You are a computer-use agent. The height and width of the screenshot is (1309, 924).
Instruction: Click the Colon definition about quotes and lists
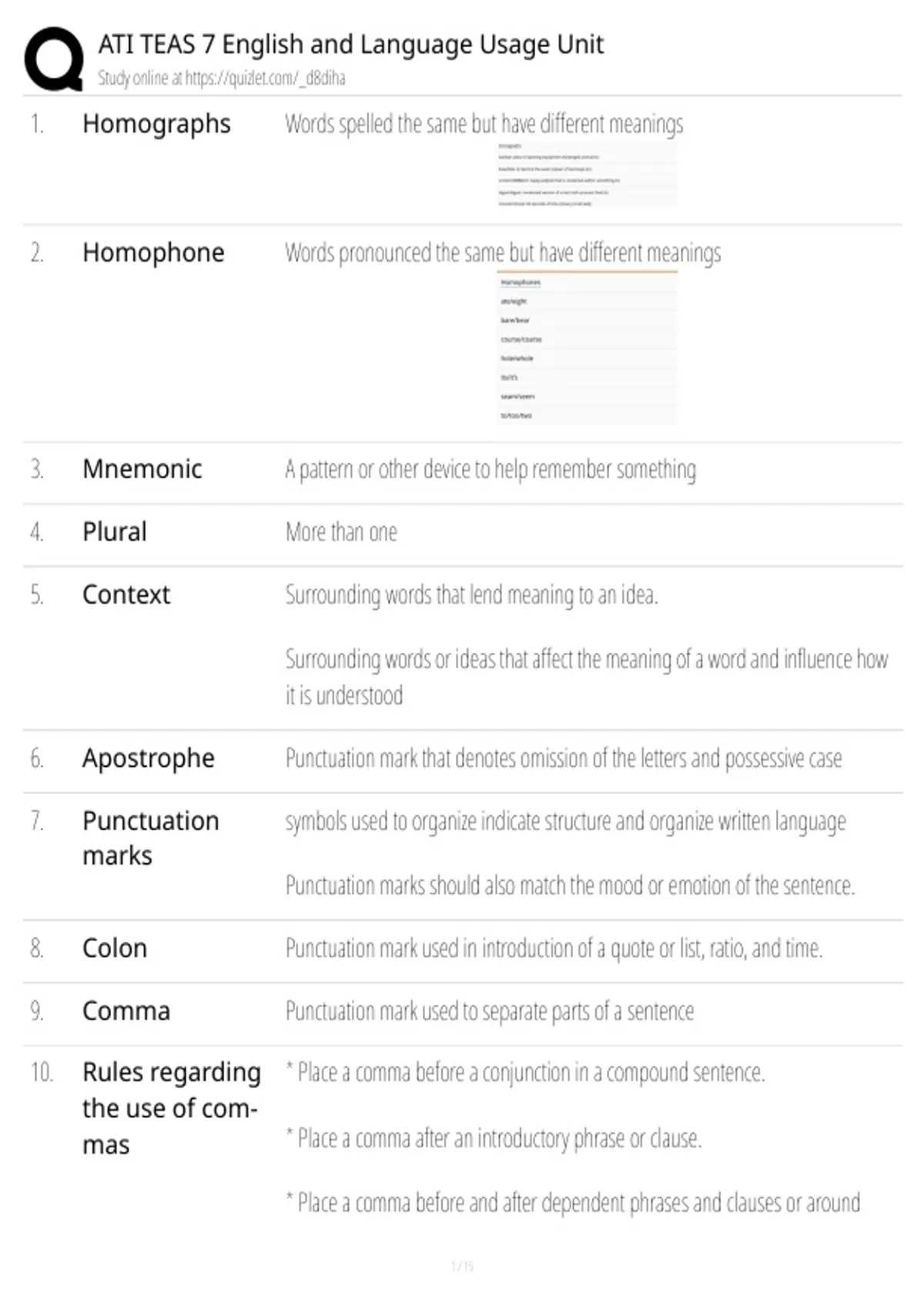pos(554,948)
